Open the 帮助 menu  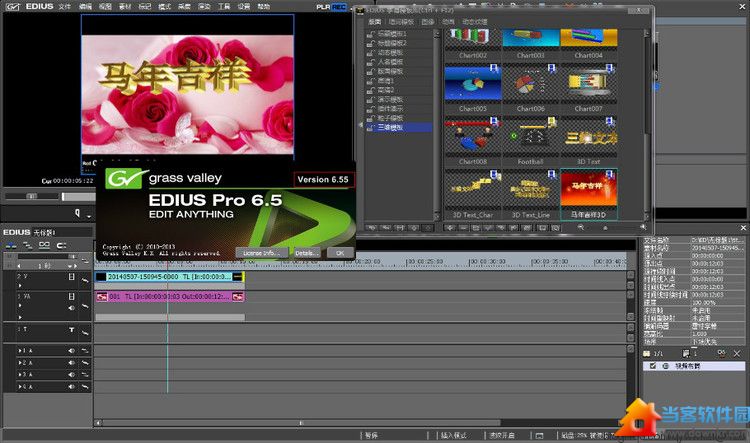(x=264, y=7)
